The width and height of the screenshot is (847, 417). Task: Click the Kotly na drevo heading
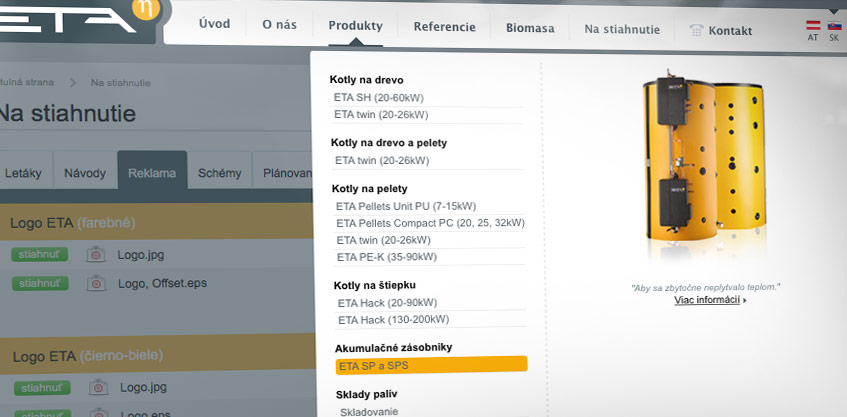[x=367, y=80]
